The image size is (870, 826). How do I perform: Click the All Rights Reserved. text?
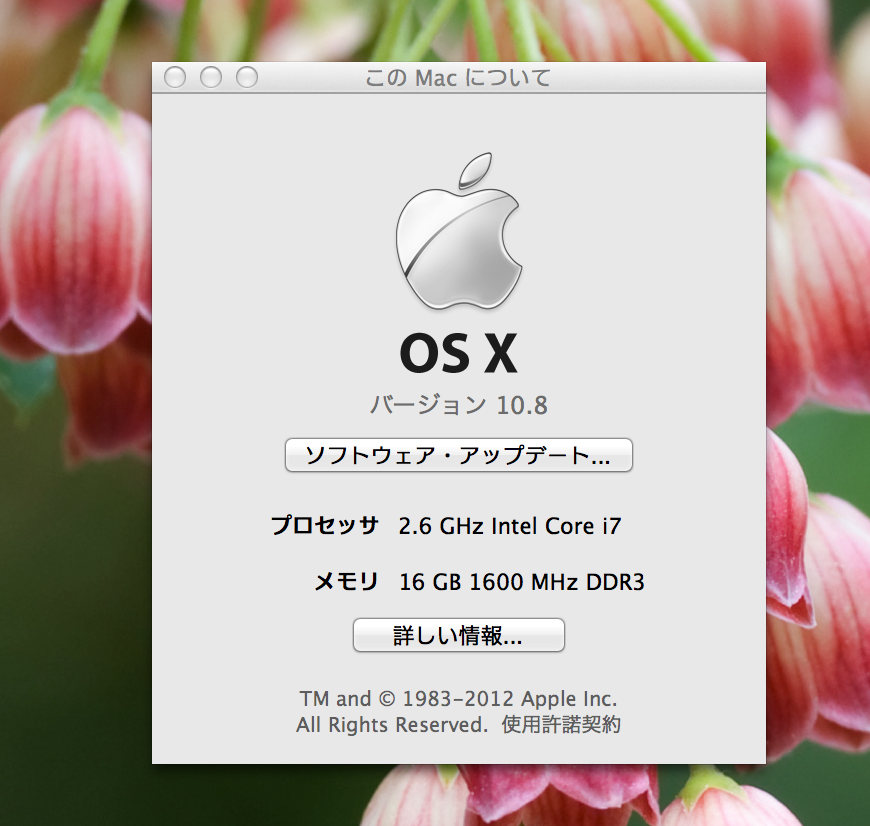pyautogui.click(x=392, y=724)
